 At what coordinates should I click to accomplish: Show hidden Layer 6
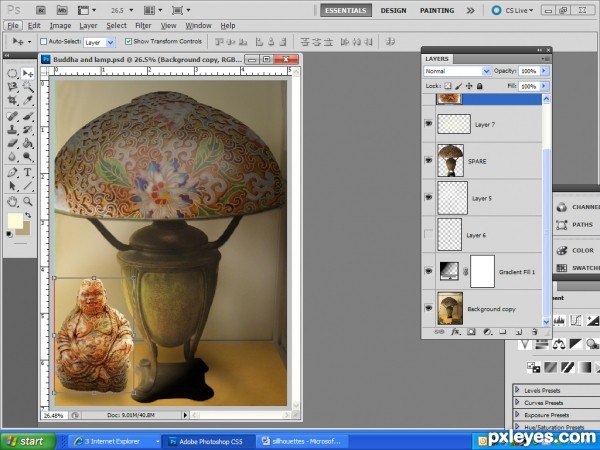(429, 234)
